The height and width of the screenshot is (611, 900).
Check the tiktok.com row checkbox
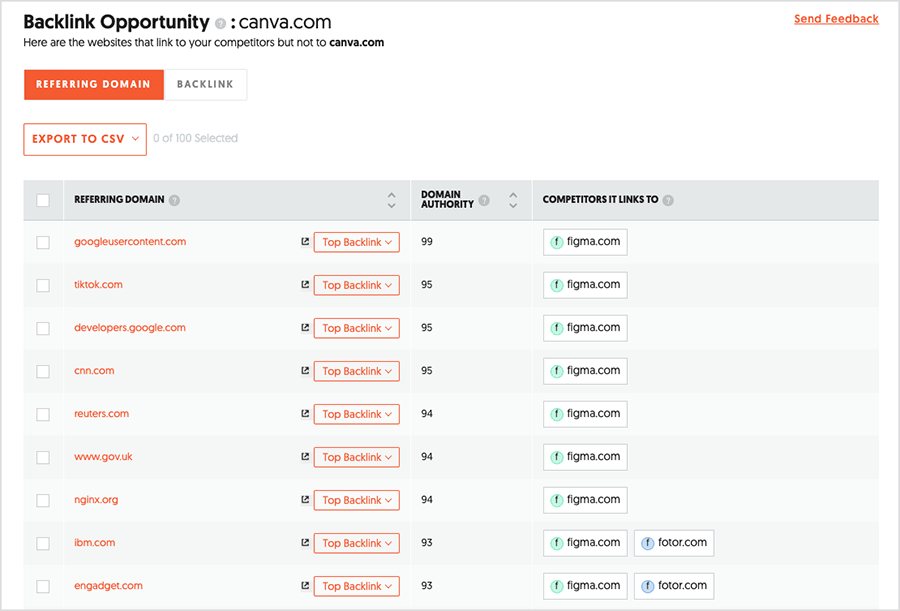coord(43,285)
